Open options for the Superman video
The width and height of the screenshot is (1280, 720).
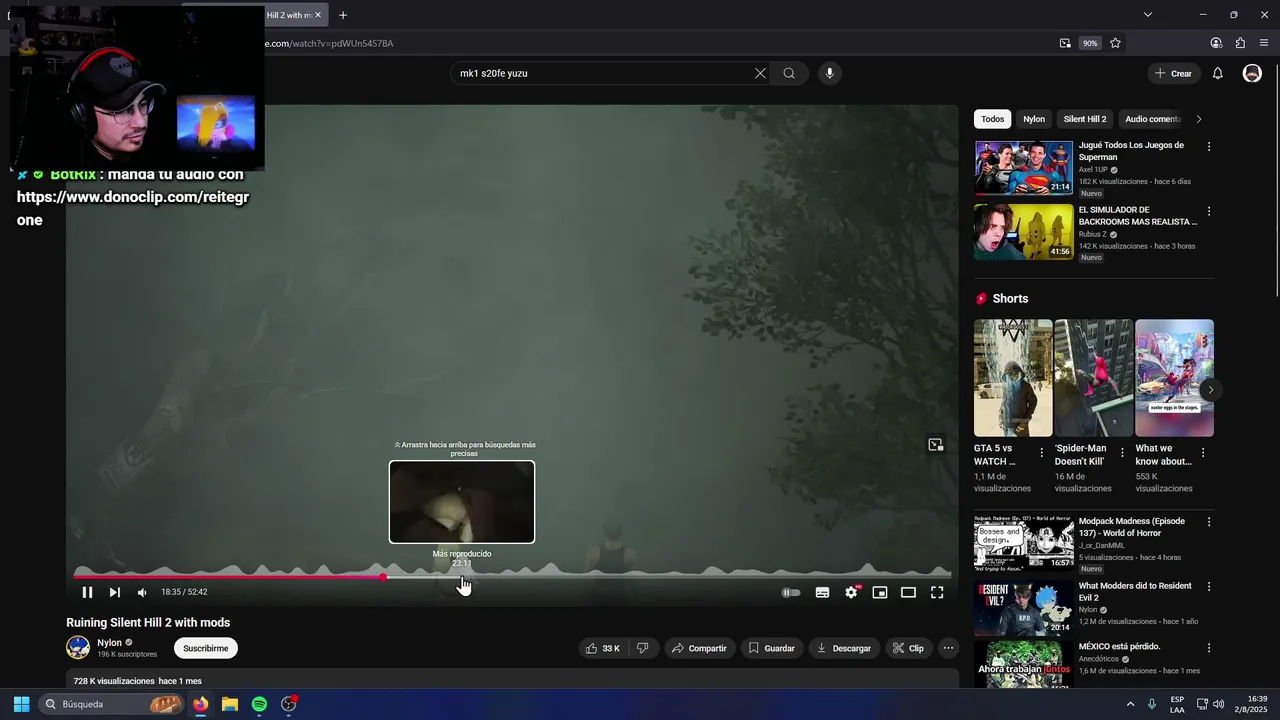(x=1209, y=146)
